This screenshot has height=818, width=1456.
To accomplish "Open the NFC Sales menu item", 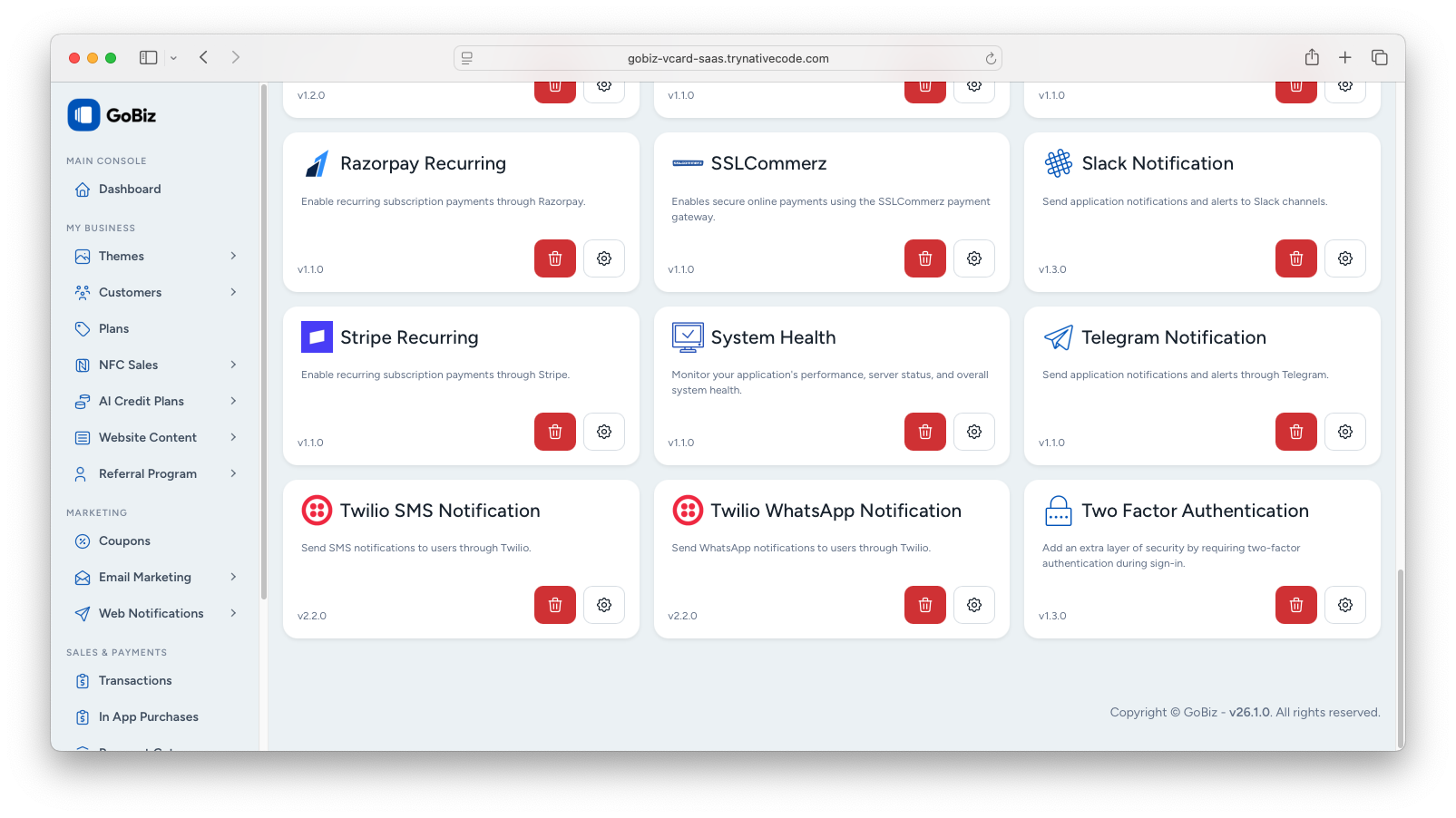I will tap(156, 365).
